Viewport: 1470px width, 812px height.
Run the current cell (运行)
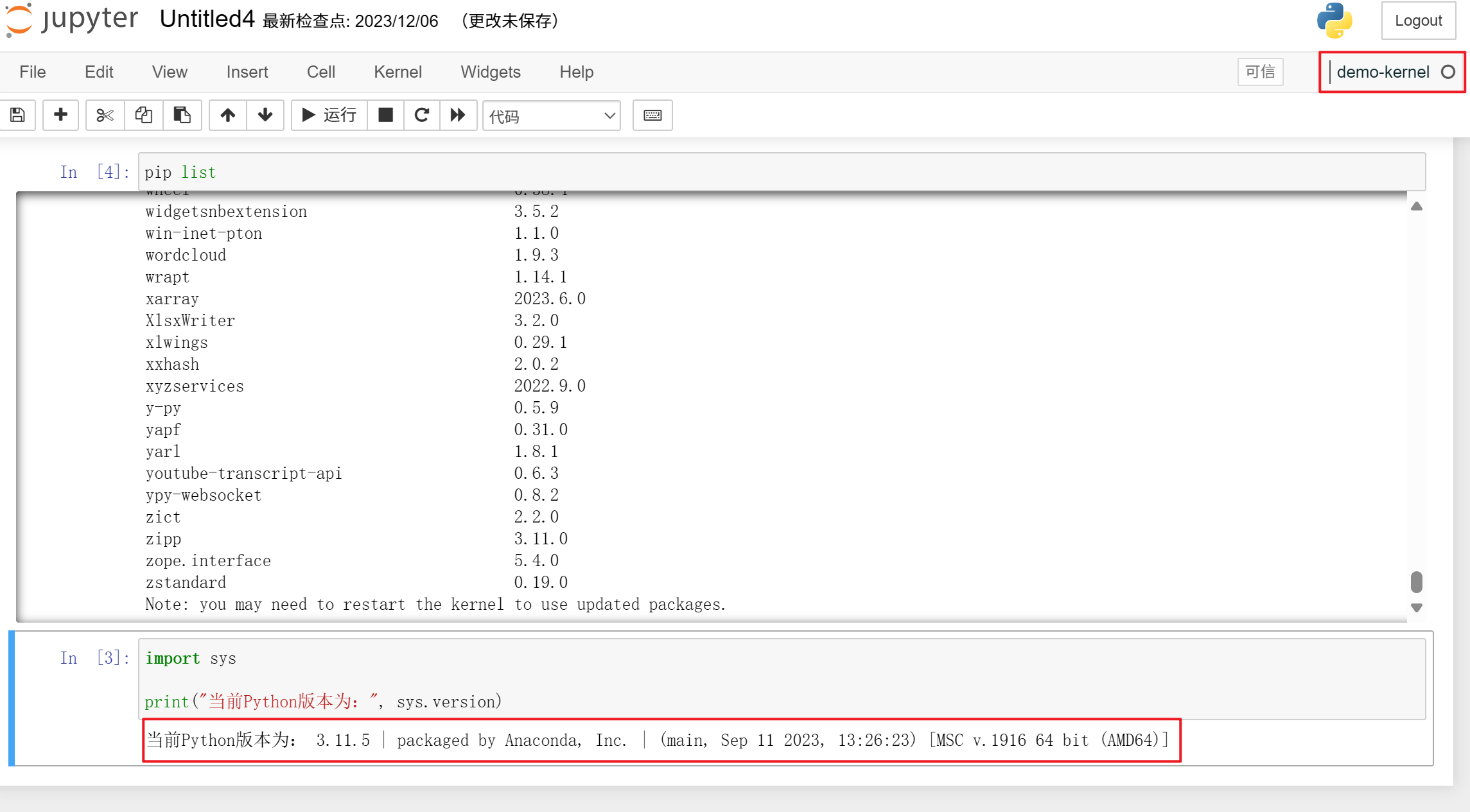coord(329,116)
